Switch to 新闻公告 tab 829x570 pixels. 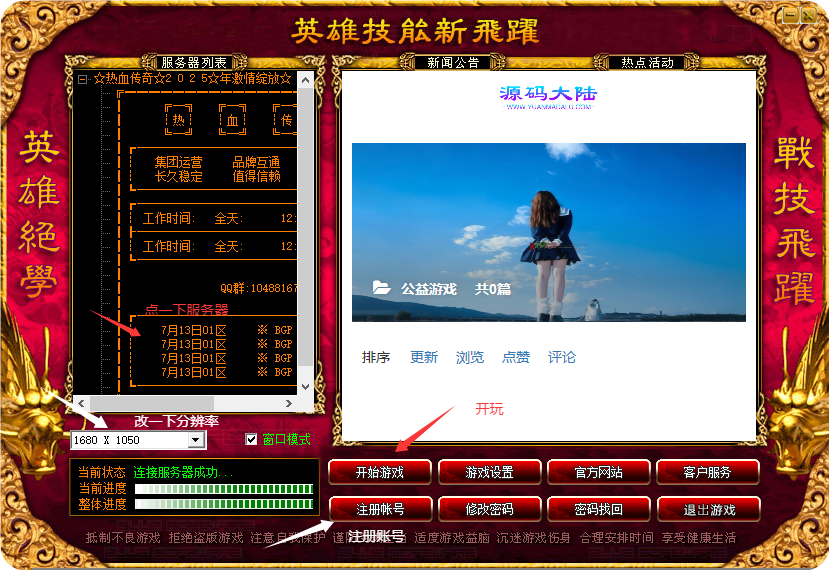coord(453,62)
